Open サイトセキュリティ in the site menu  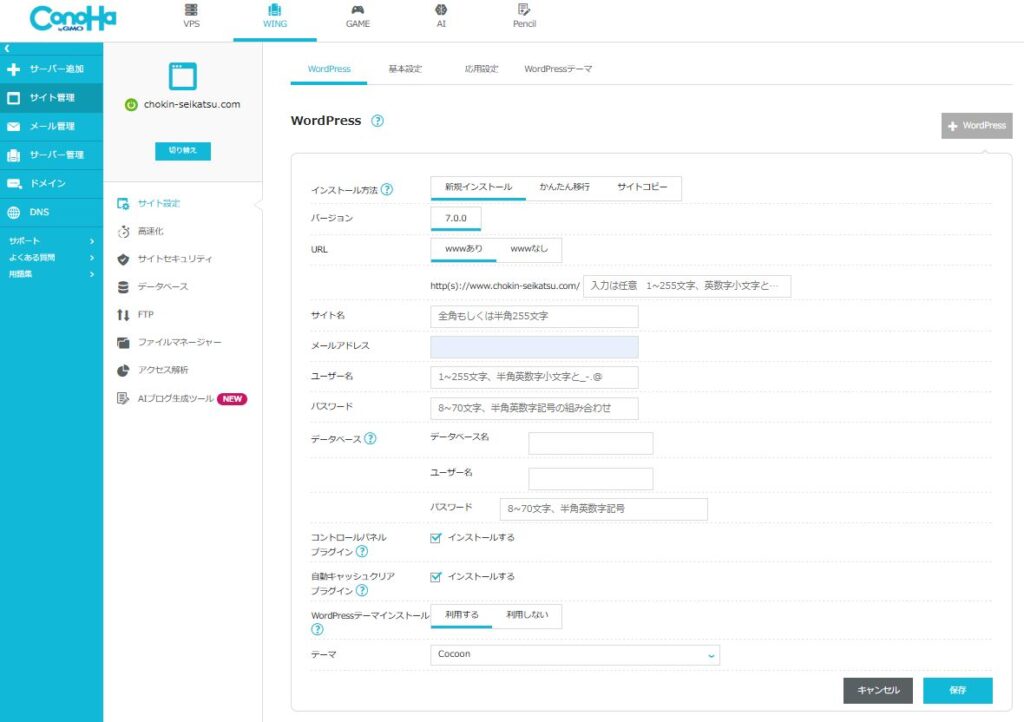[x=175, y=259]
